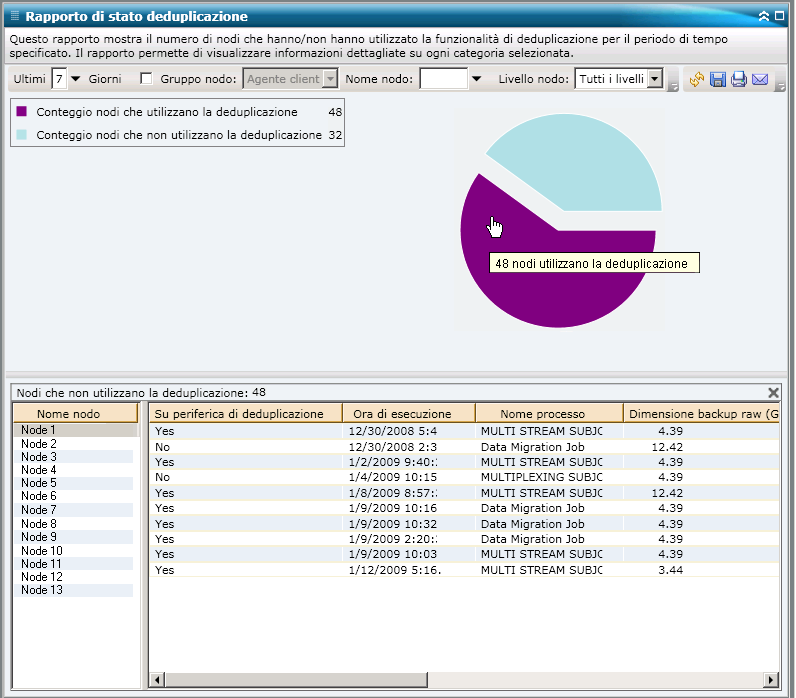
Task: Collapse the report panel with double chevron
Action: pyautogui.click(x=764, y=16)
